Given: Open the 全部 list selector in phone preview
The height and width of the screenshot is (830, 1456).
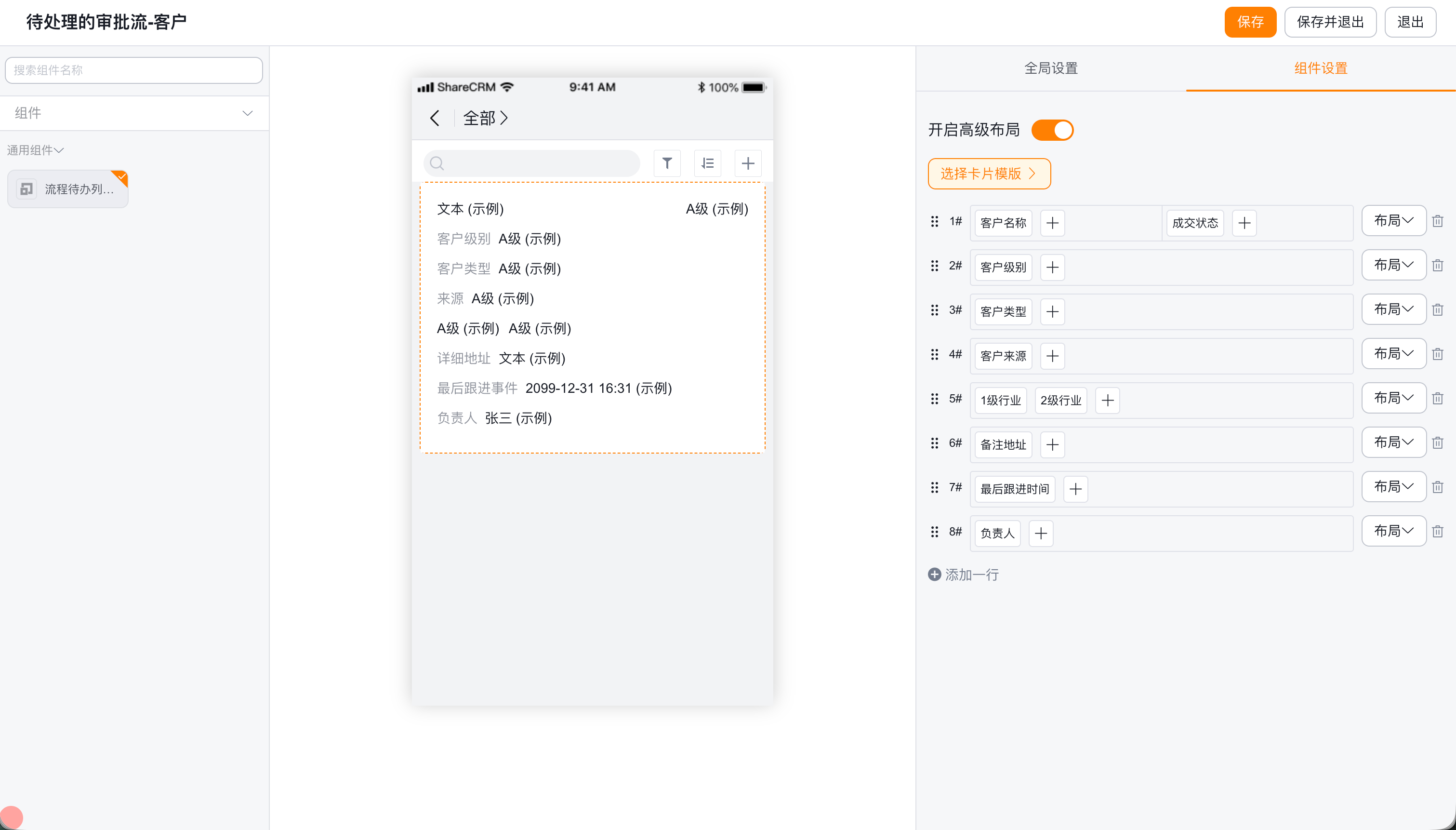Looking at the screenshot, I should 485,118.
